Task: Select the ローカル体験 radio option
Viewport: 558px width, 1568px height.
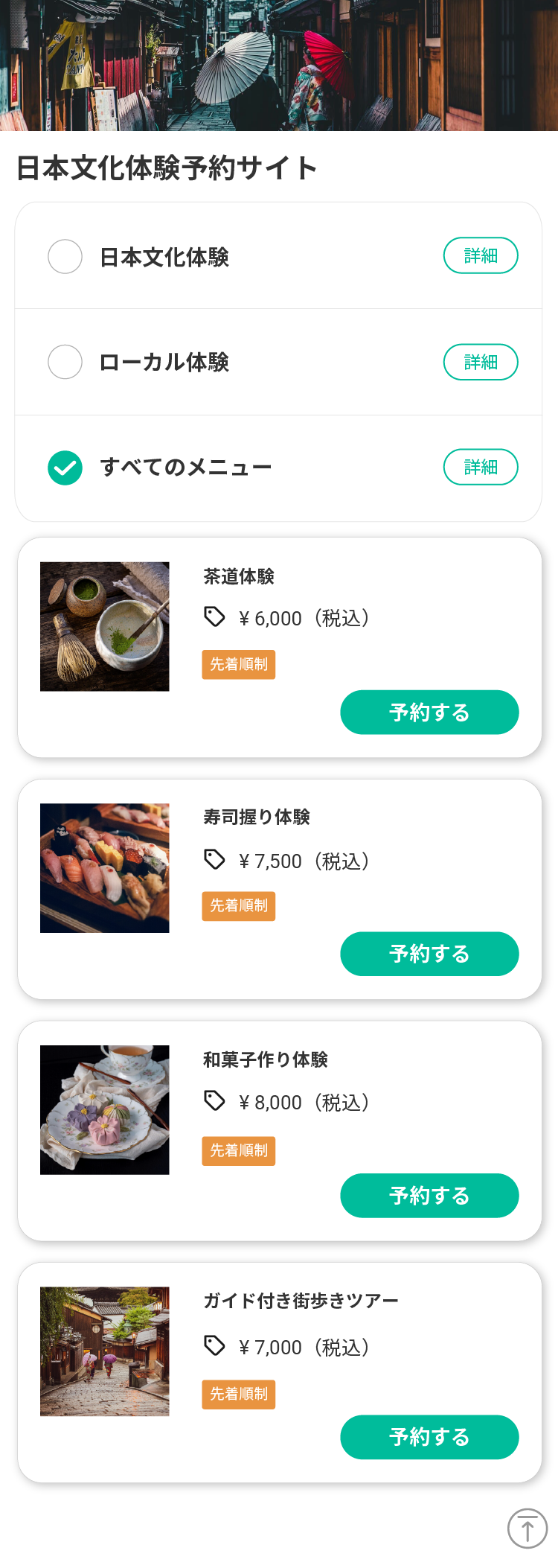Action: click(65, 362)
